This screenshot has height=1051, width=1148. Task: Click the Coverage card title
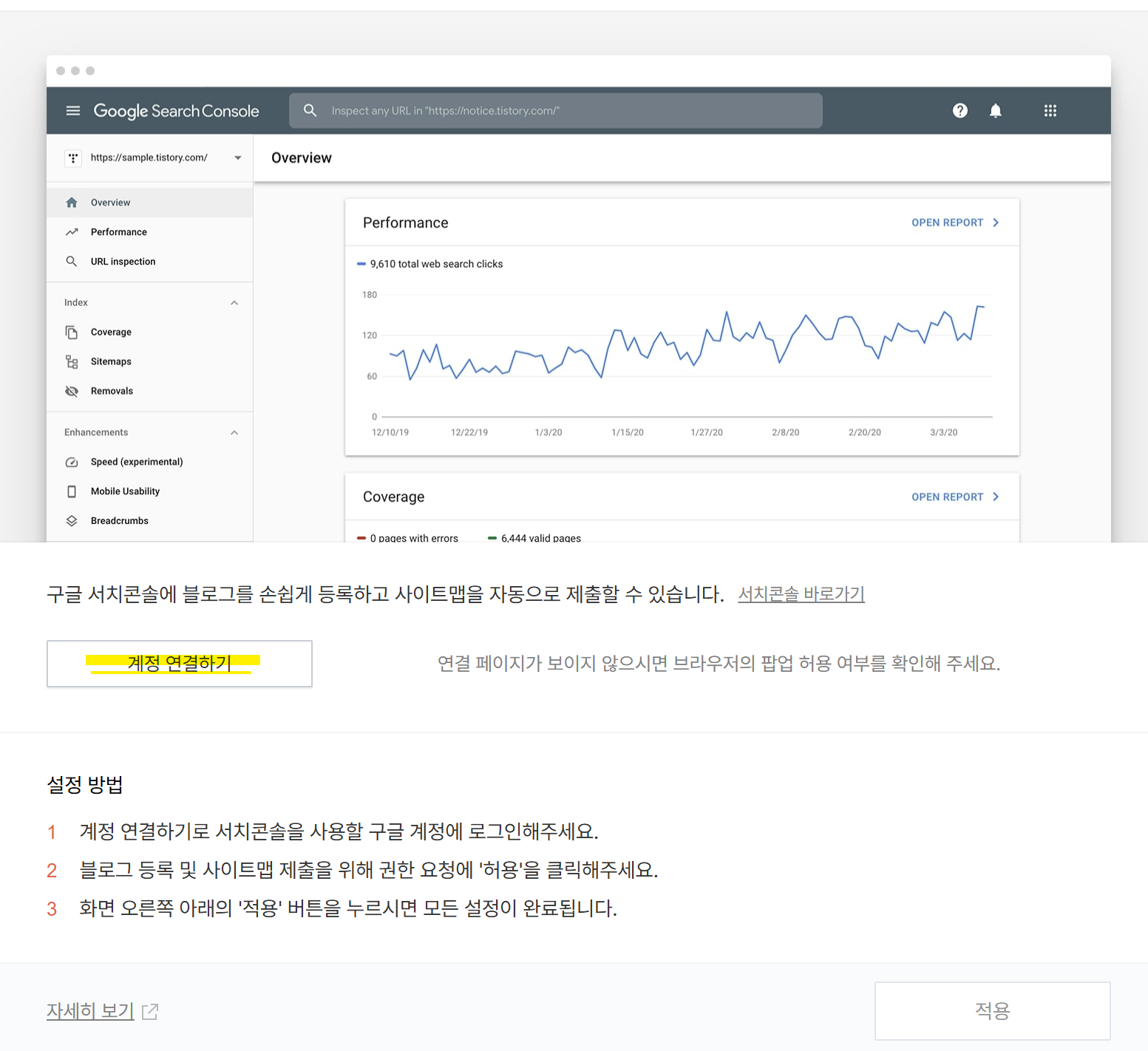tap(394, 497)
